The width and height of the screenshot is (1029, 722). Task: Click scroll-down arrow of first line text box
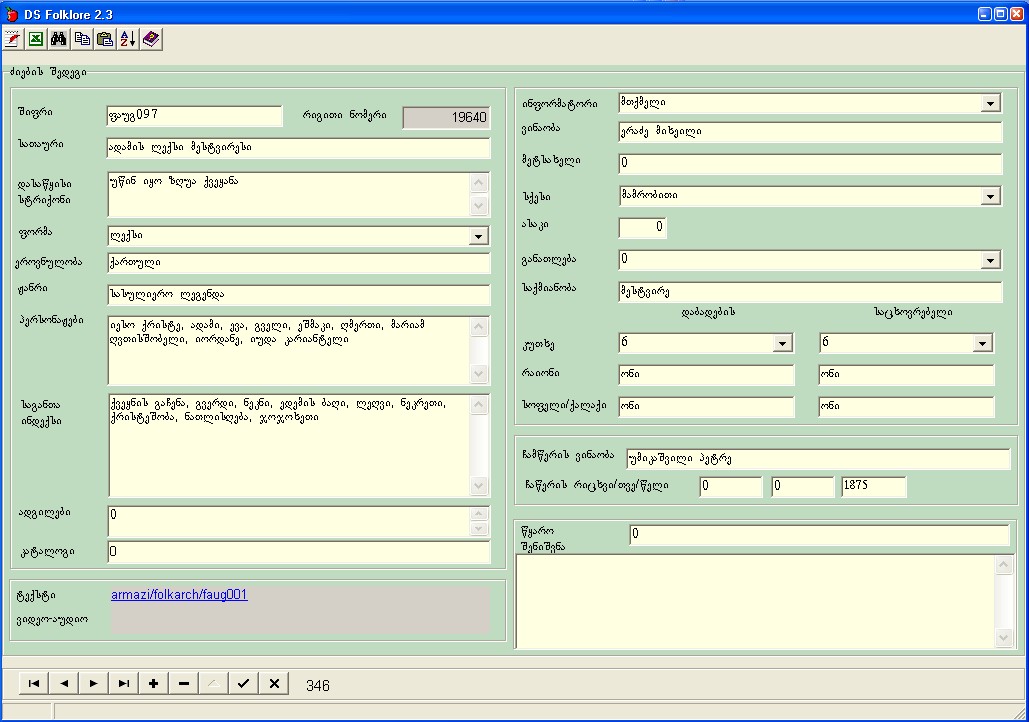pos(480,206)
